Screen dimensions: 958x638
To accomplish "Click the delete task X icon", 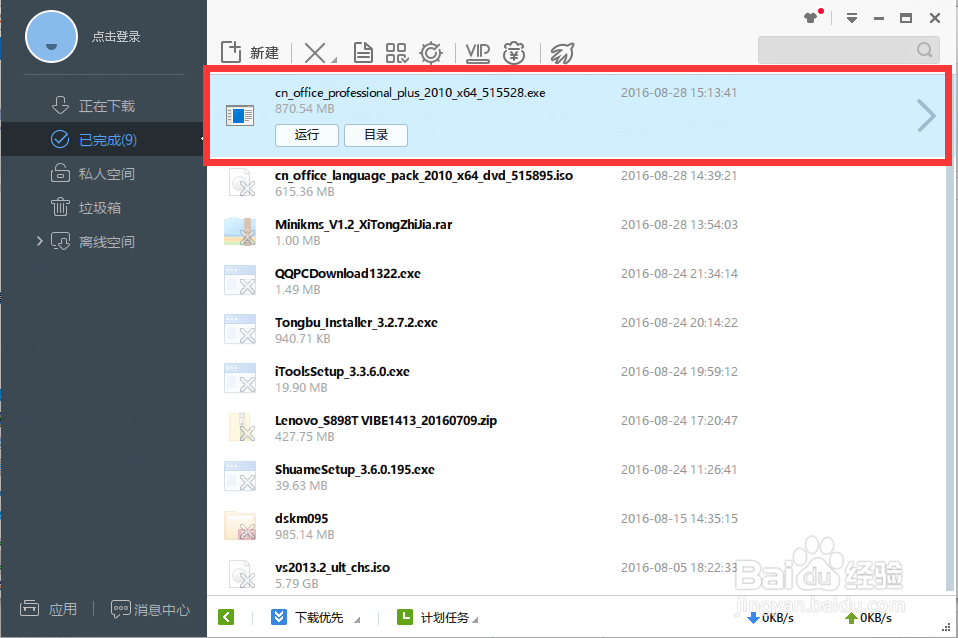I will point(315,53).
